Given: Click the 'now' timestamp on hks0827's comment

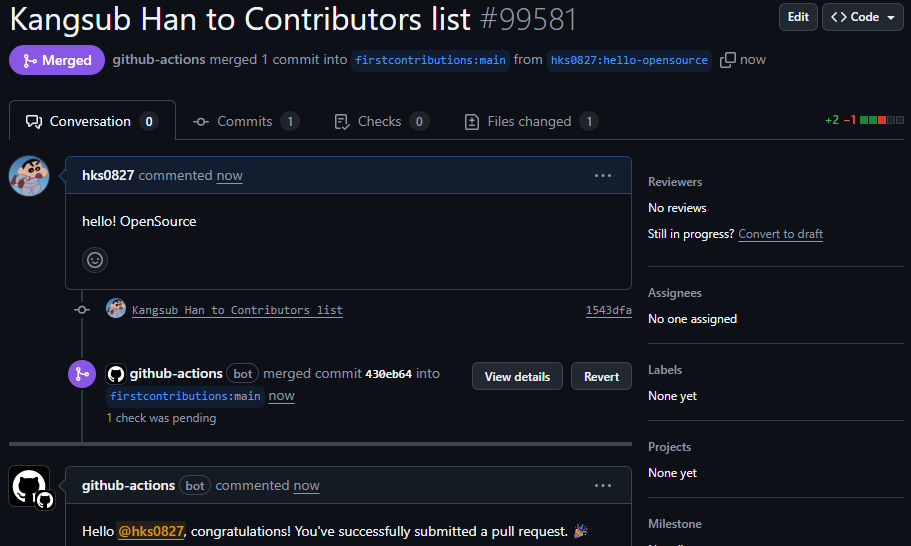Looking at the screenshot, I should tap(229, 175).
